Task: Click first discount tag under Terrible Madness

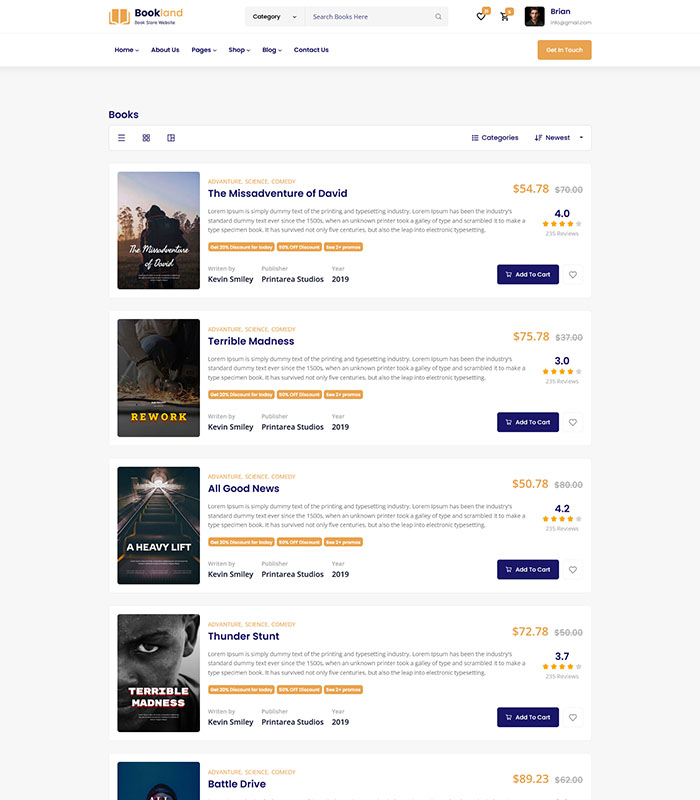Action: coord(241,394)
